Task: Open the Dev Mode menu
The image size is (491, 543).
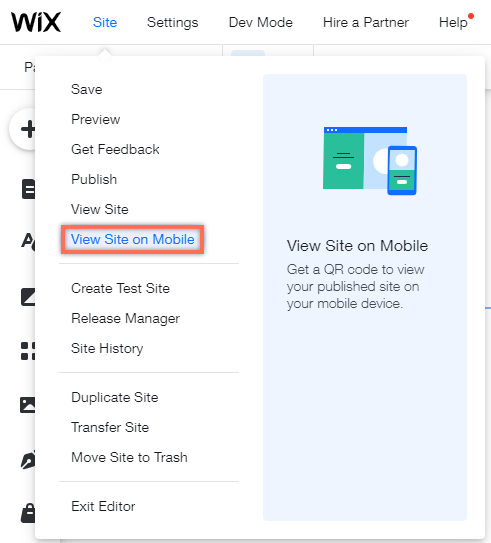Action: (261, 23)
